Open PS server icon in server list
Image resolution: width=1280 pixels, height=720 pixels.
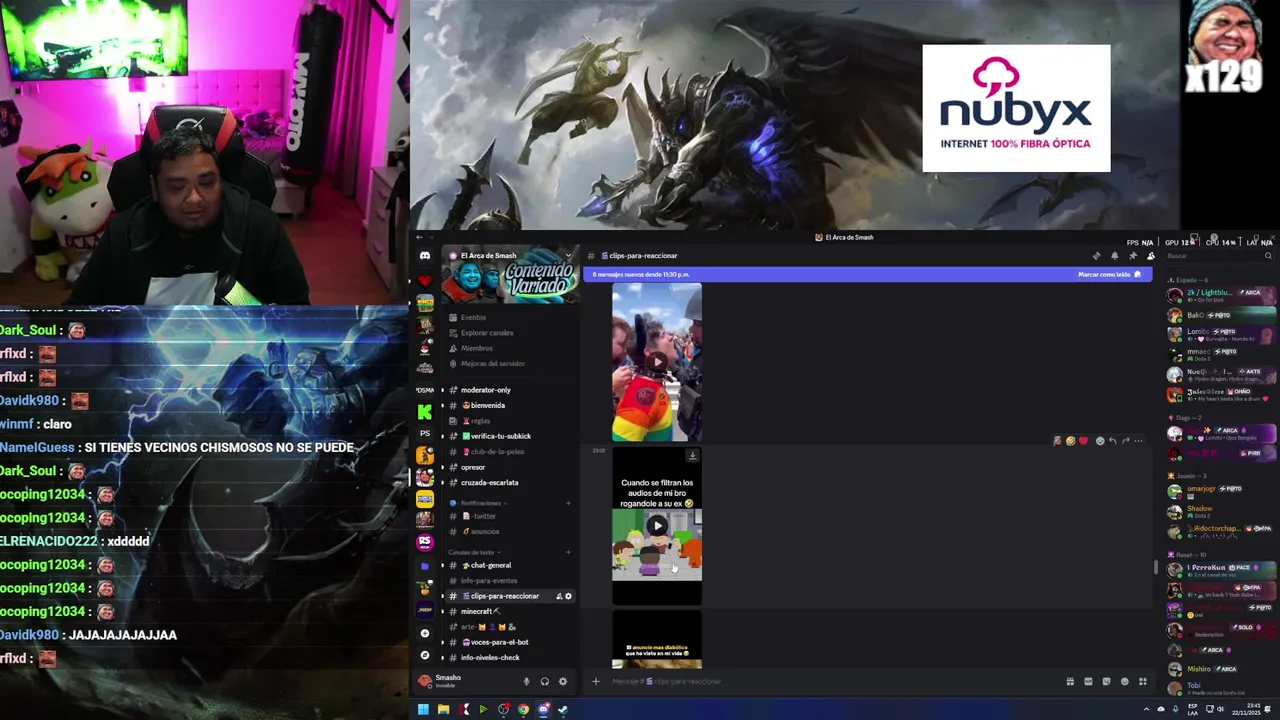[x=425, y=433]
